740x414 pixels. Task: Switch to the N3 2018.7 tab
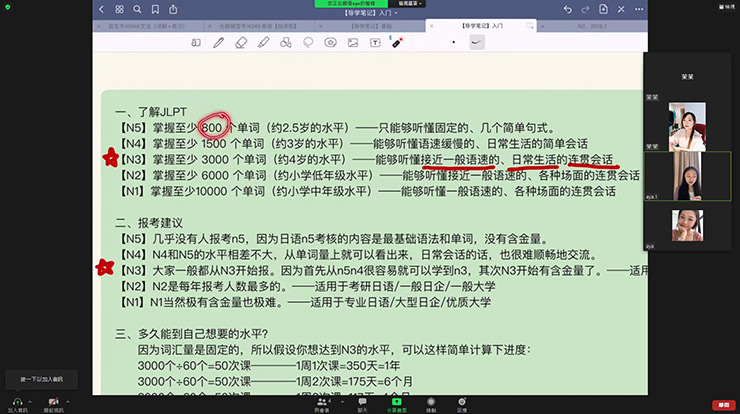(592, 26)
